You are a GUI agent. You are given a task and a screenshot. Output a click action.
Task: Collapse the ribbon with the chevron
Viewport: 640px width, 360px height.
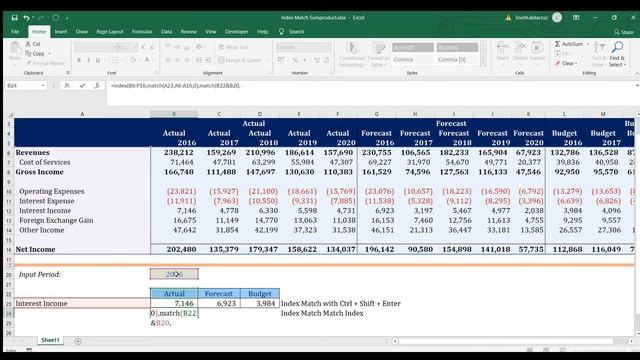(637, 73)
